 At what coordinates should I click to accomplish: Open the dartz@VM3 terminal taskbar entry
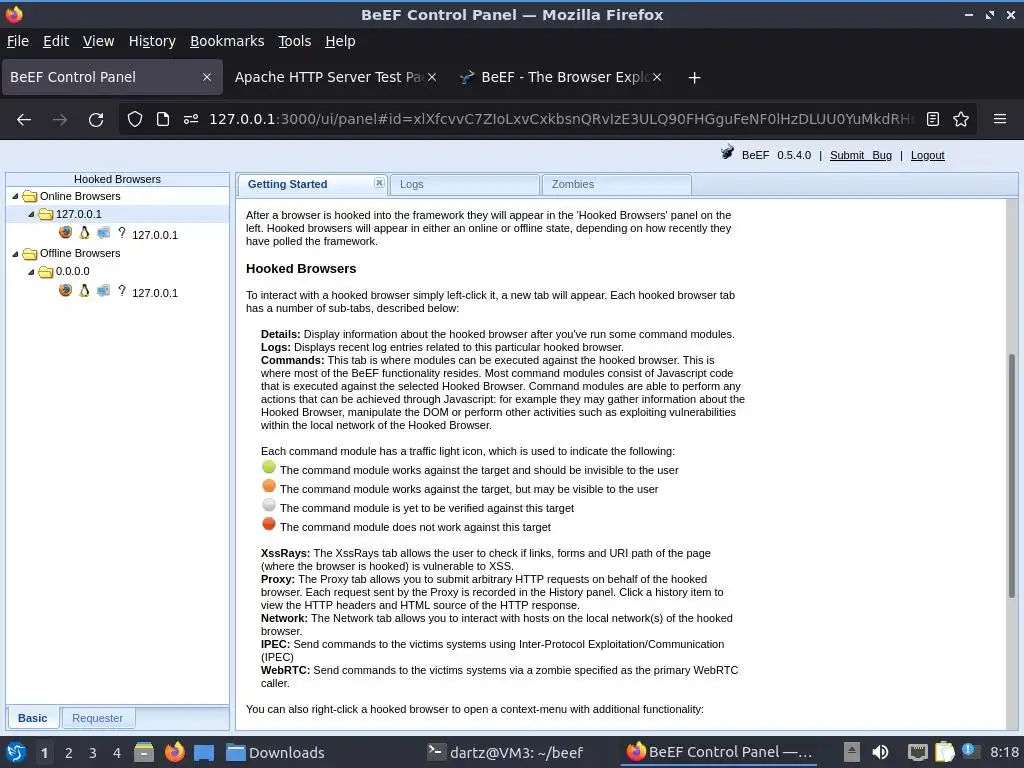[x=506, y=752]
